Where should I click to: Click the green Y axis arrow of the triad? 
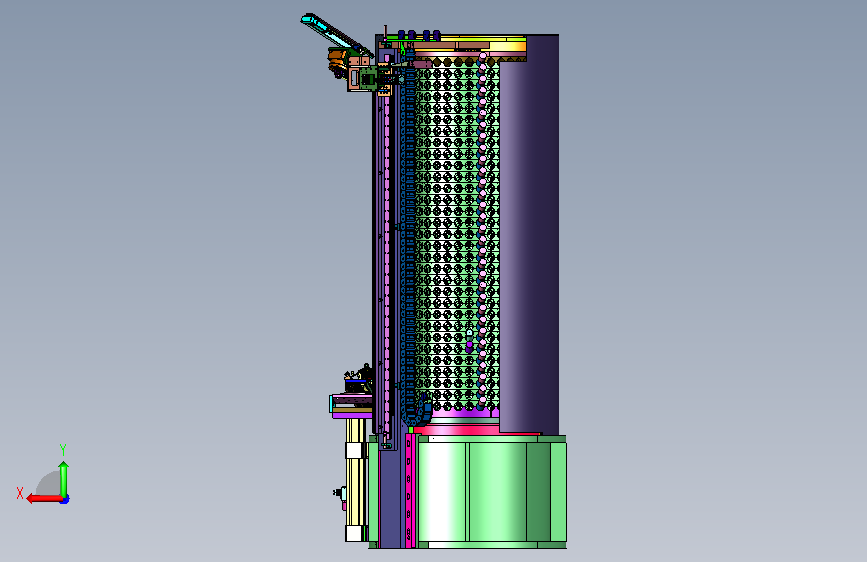[x=64, y=479]
